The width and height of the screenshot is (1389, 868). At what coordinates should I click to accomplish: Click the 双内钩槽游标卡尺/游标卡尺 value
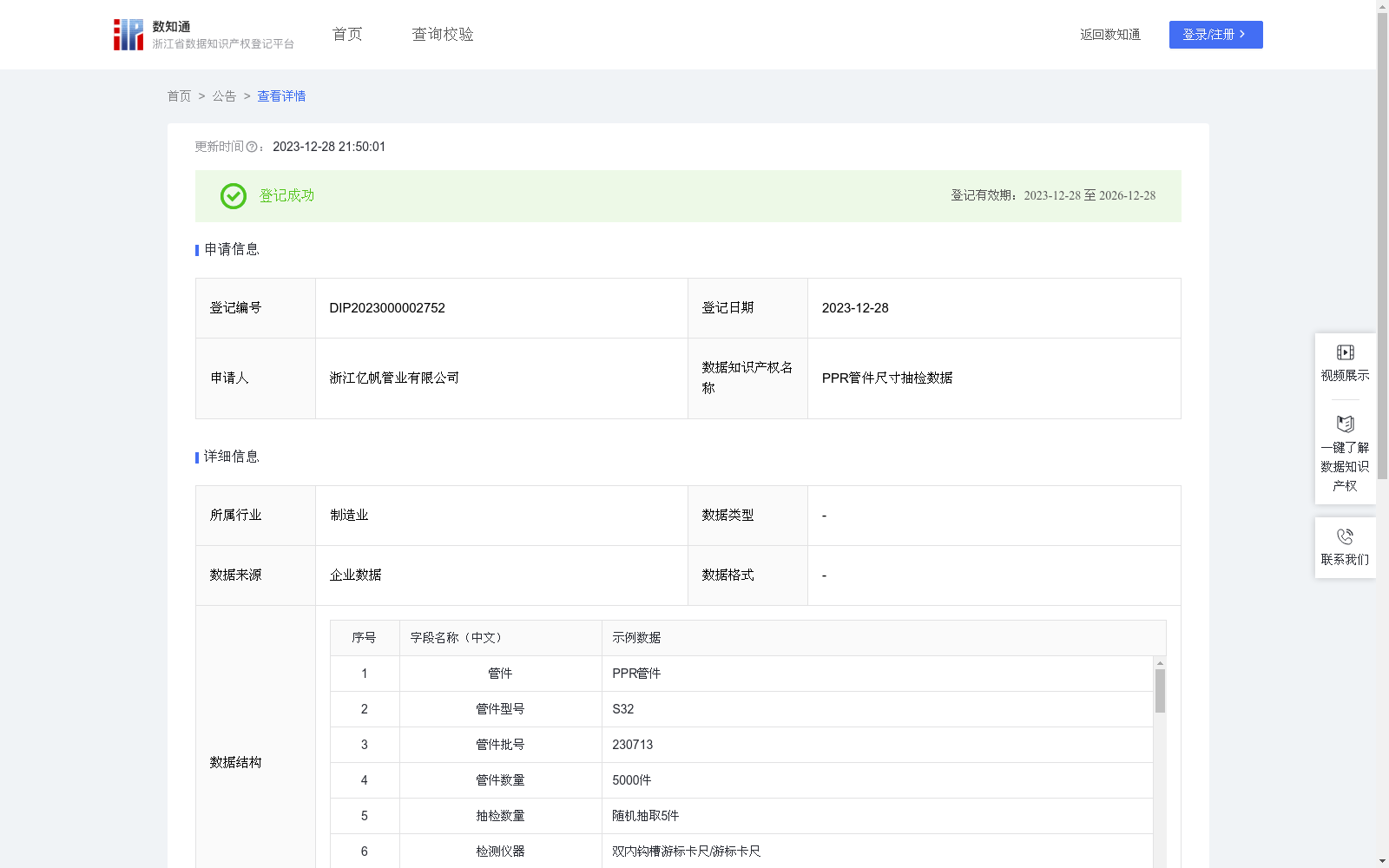coord(686,852)
